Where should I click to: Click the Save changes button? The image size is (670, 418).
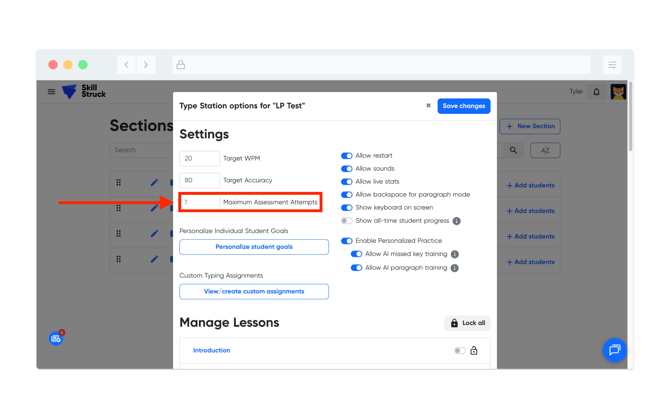463,106
